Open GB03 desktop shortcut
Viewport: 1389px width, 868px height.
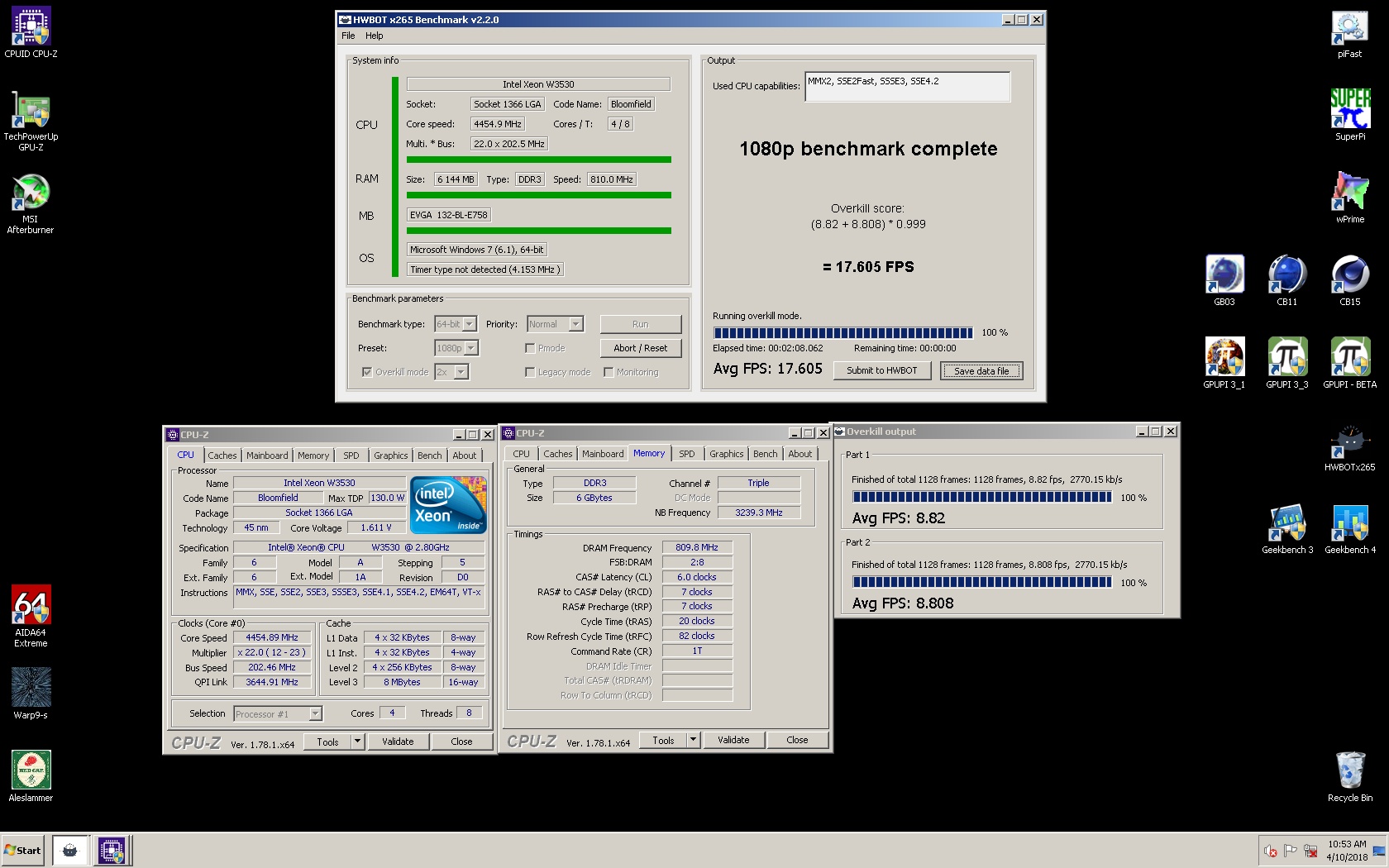1224,280
